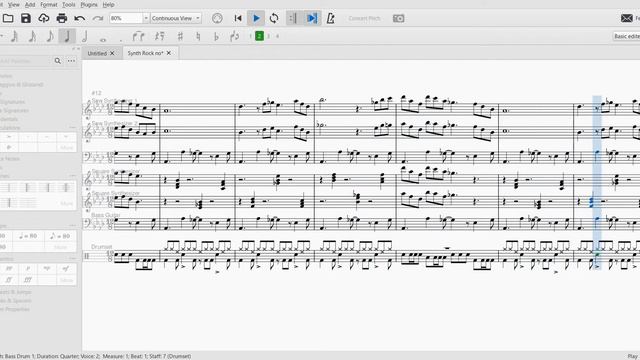640x360 pixels.
Task: Toggle the metronome icon
Action: click(330, 18)
